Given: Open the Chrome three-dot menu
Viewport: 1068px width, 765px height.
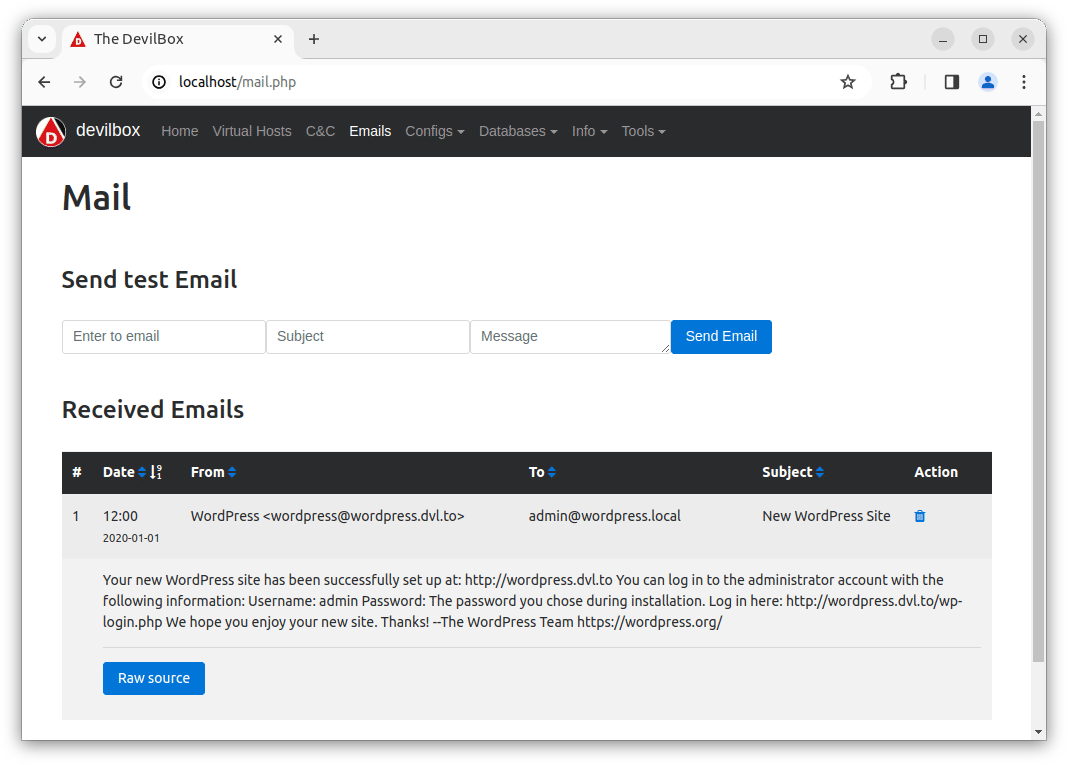Looking at the screenshot, I should 1024,82.
